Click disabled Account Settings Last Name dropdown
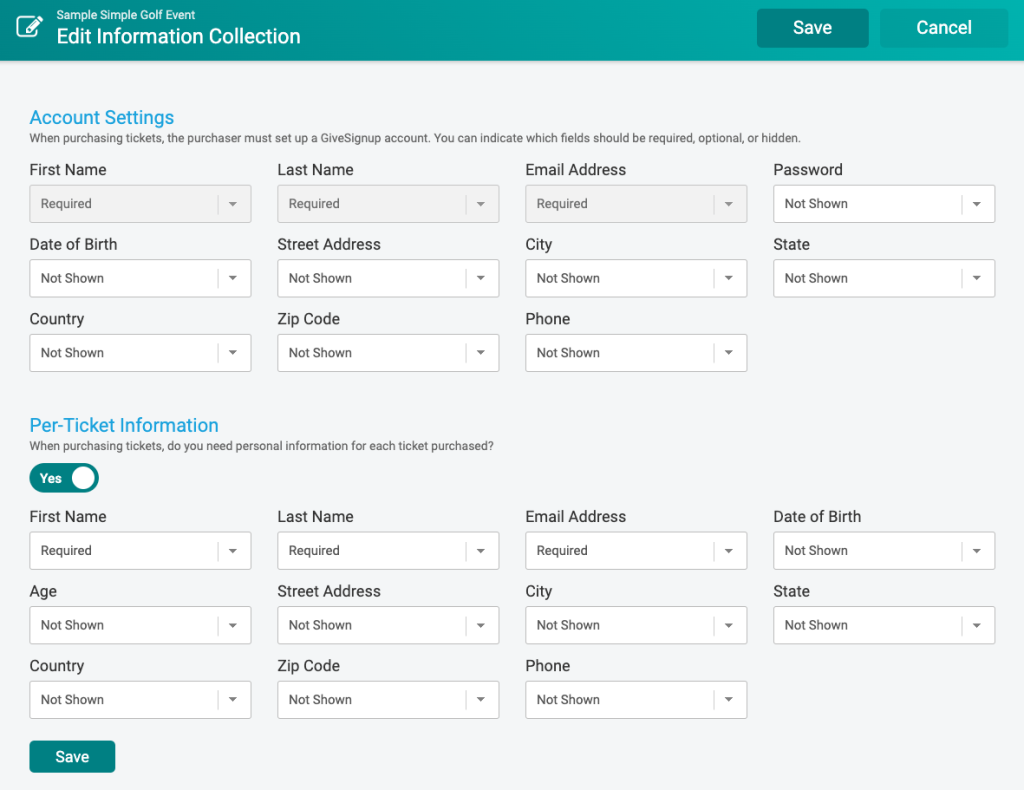This screenshot has height=790, width=1024. click(x=388, y=204)
